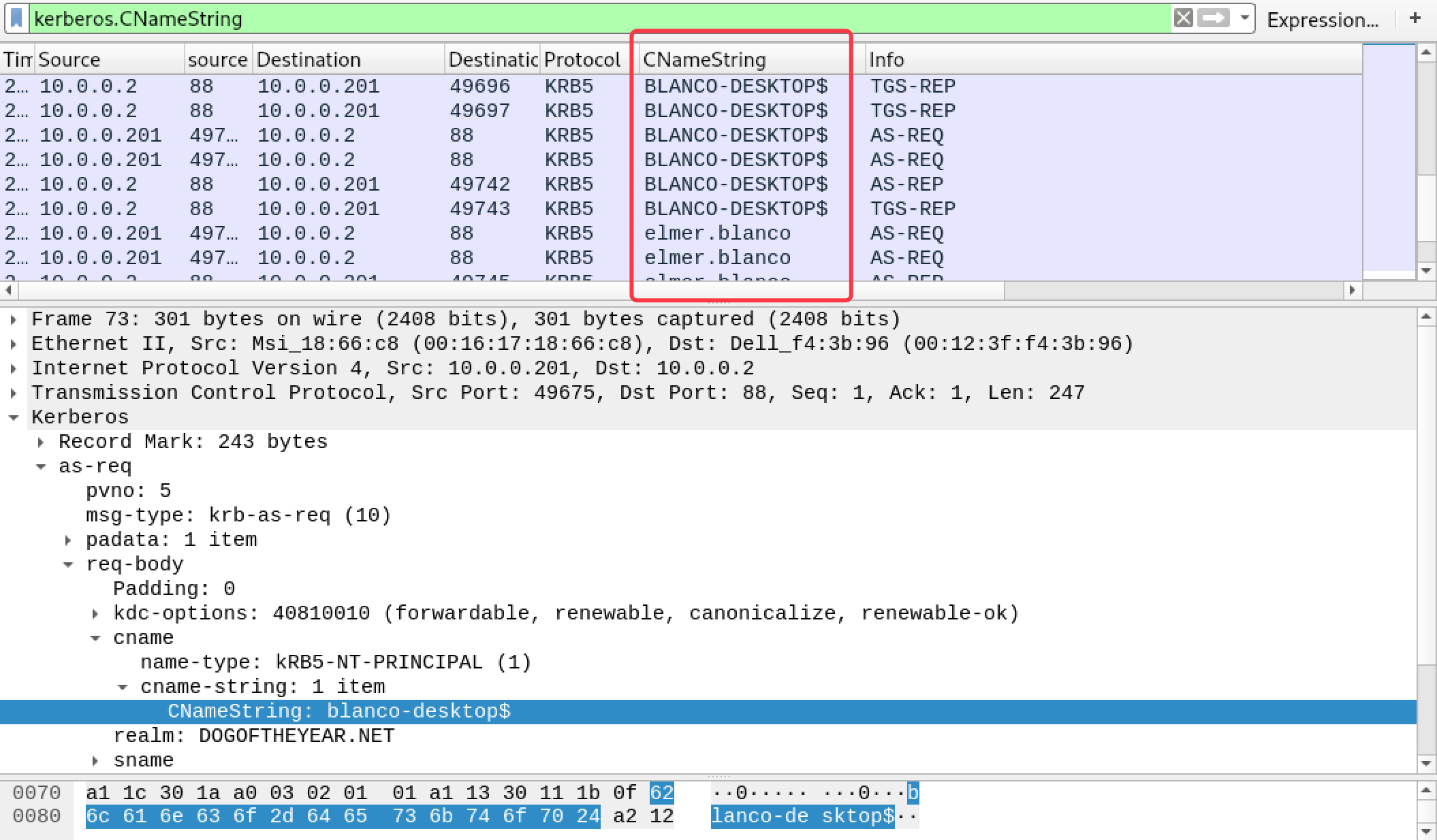The width and height of the screenshot is (1437, 840).
Task: Expand the Frame 73 tree item
Action: point(14,319)
